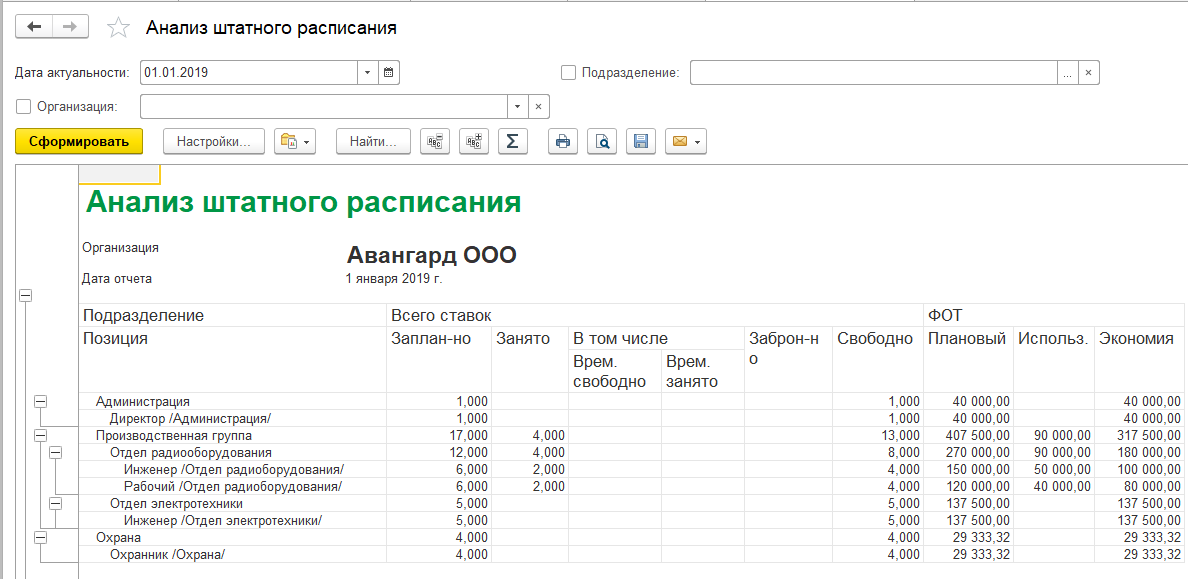Screen dimensions: 1188x579
Task: Click the Сформировать button
Action: pyautogui.click(x=79, y=142)
